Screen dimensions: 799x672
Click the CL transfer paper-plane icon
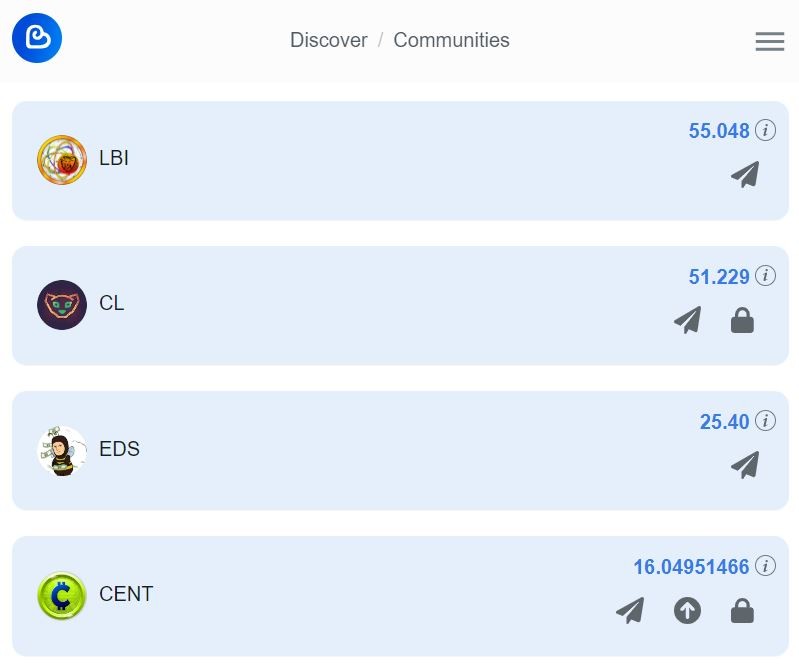pyautogui.click(x=687, y=320)
